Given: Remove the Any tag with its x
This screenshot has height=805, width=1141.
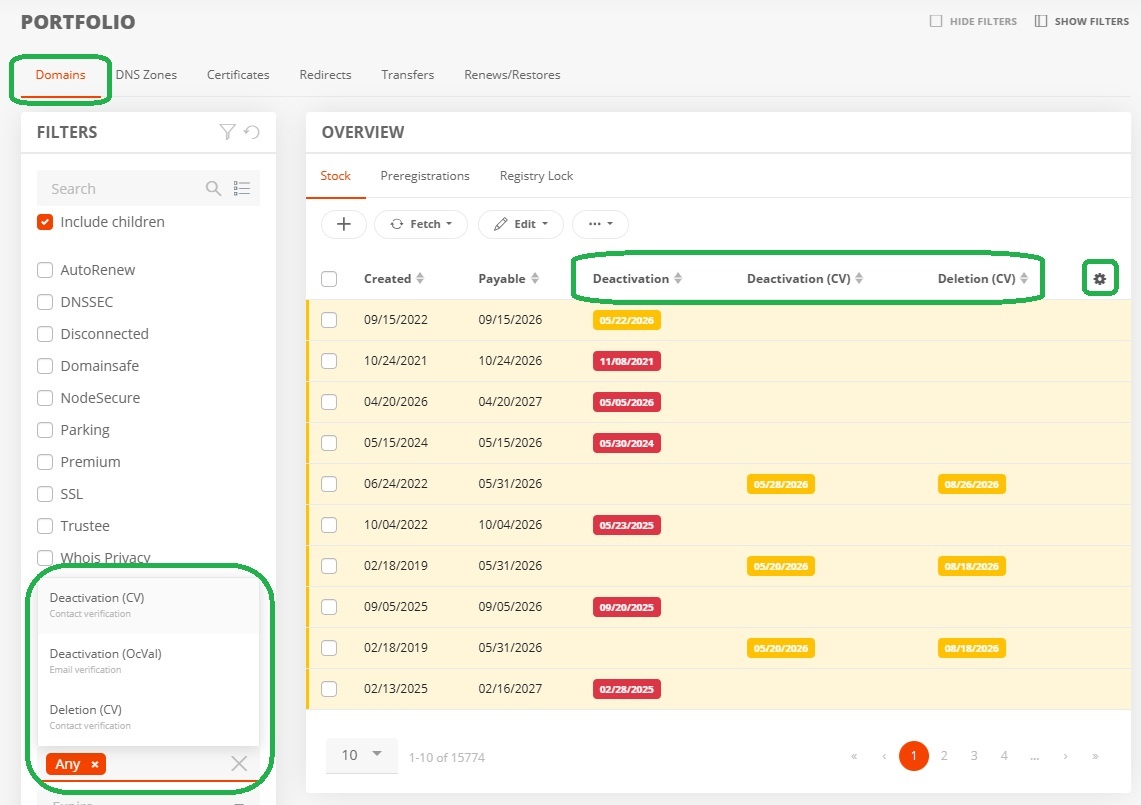Looking at the screenshot, I should 95,764.
